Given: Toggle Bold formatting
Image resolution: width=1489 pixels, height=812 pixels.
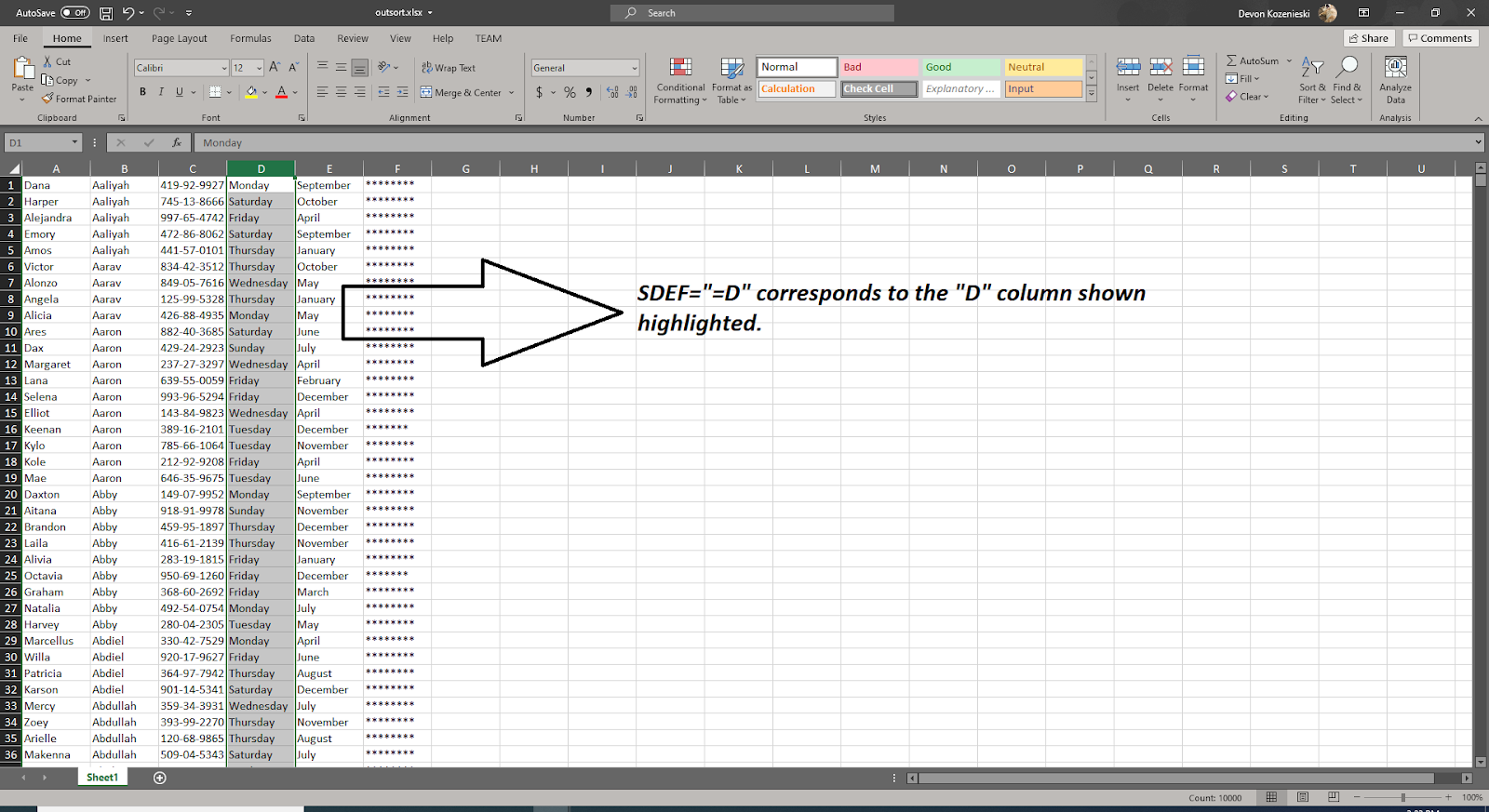Looking at the screenshot, I should pos(142,92).
